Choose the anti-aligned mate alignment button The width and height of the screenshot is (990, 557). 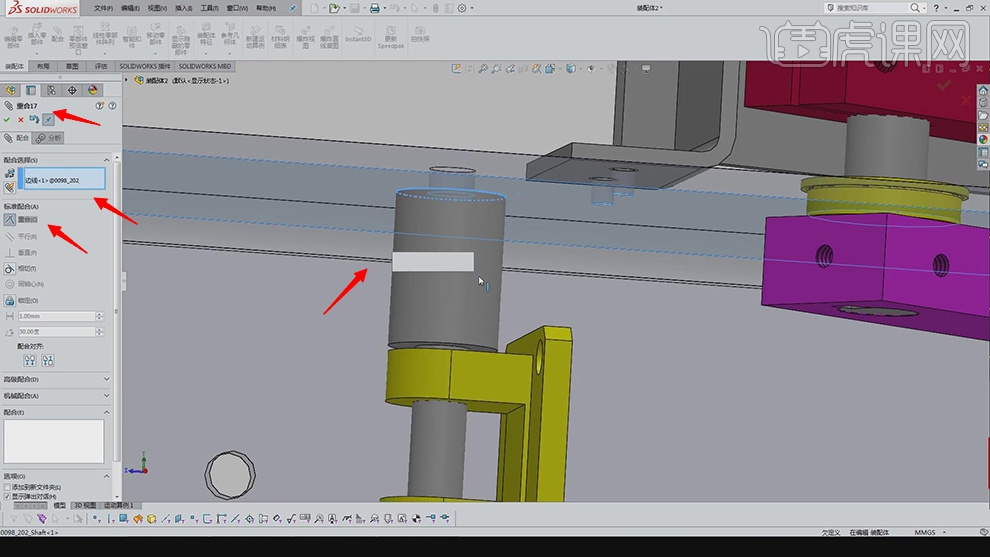click(47, 360)
